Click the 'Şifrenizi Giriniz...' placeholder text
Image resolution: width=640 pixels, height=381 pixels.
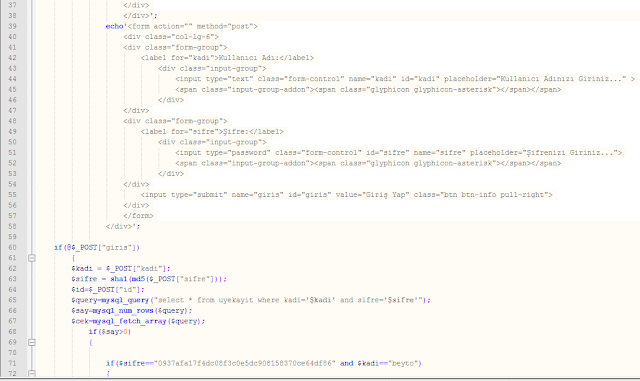pyautogui.click(x=569, y=153)
